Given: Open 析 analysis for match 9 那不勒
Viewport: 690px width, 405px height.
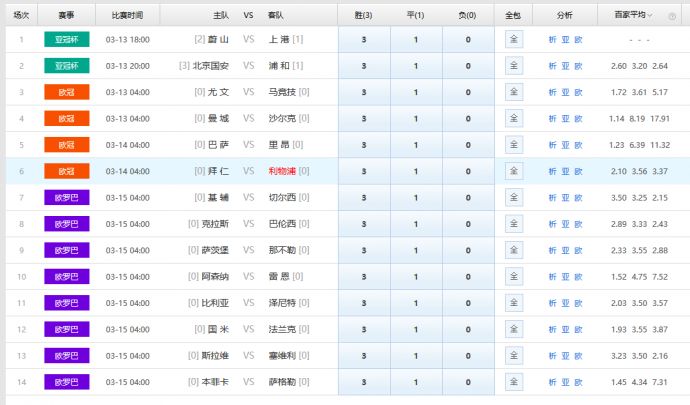Looking at the screenshot, I should [552, 250].
